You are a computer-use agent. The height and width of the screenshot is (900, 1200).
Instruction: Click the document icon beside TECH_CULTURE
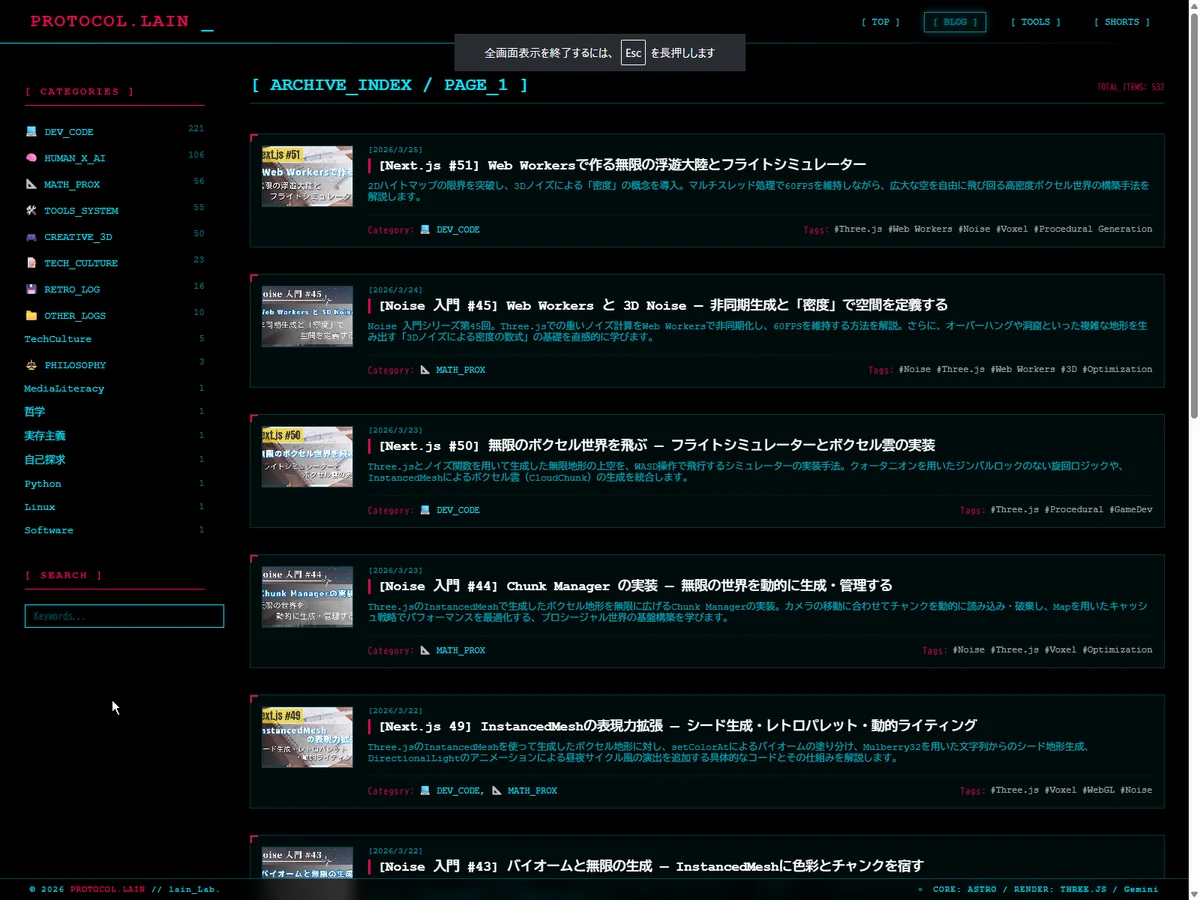pyautogui.click(x=31, y=263)
